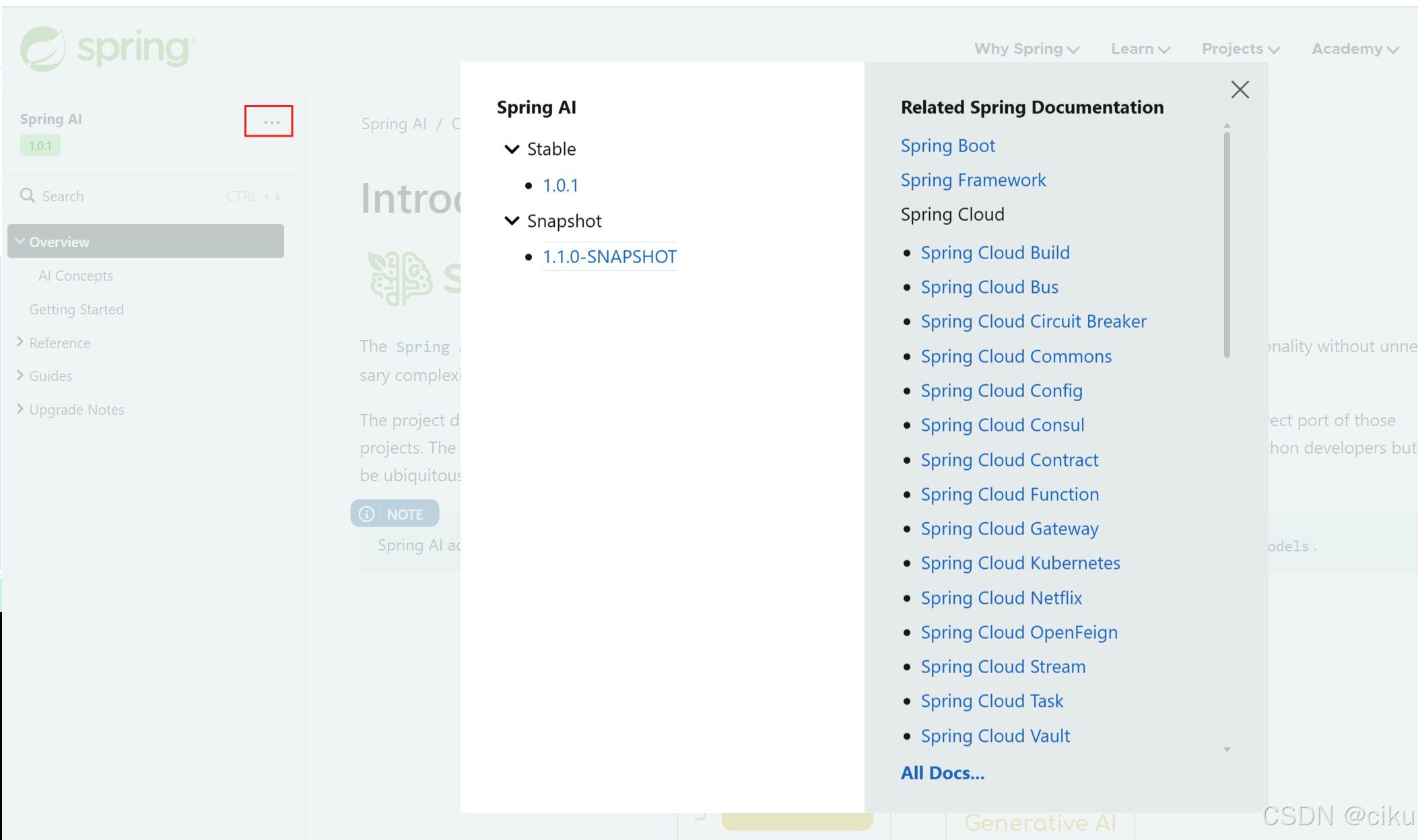Open Spring Cloud OpenFeign link
The image size is (1418, 840).
[x=1019, y=632]
